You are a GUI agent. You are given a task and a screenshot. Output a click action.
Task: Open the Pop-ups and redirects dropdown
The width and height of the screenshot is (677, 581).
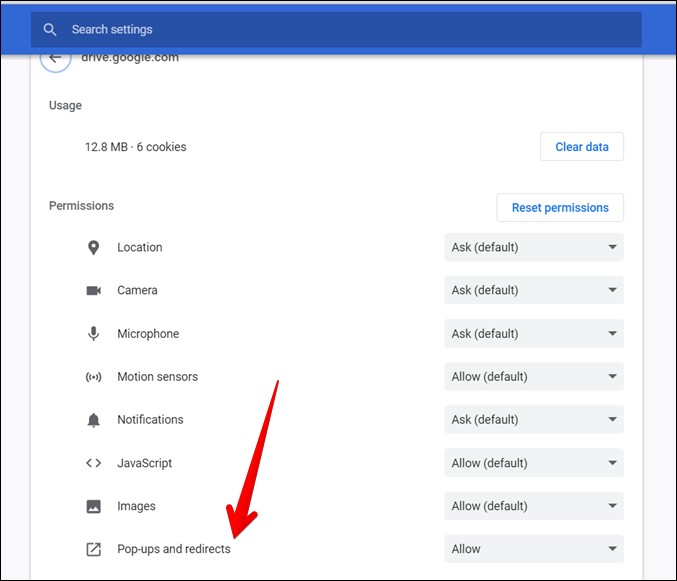(x=534, y=549)
